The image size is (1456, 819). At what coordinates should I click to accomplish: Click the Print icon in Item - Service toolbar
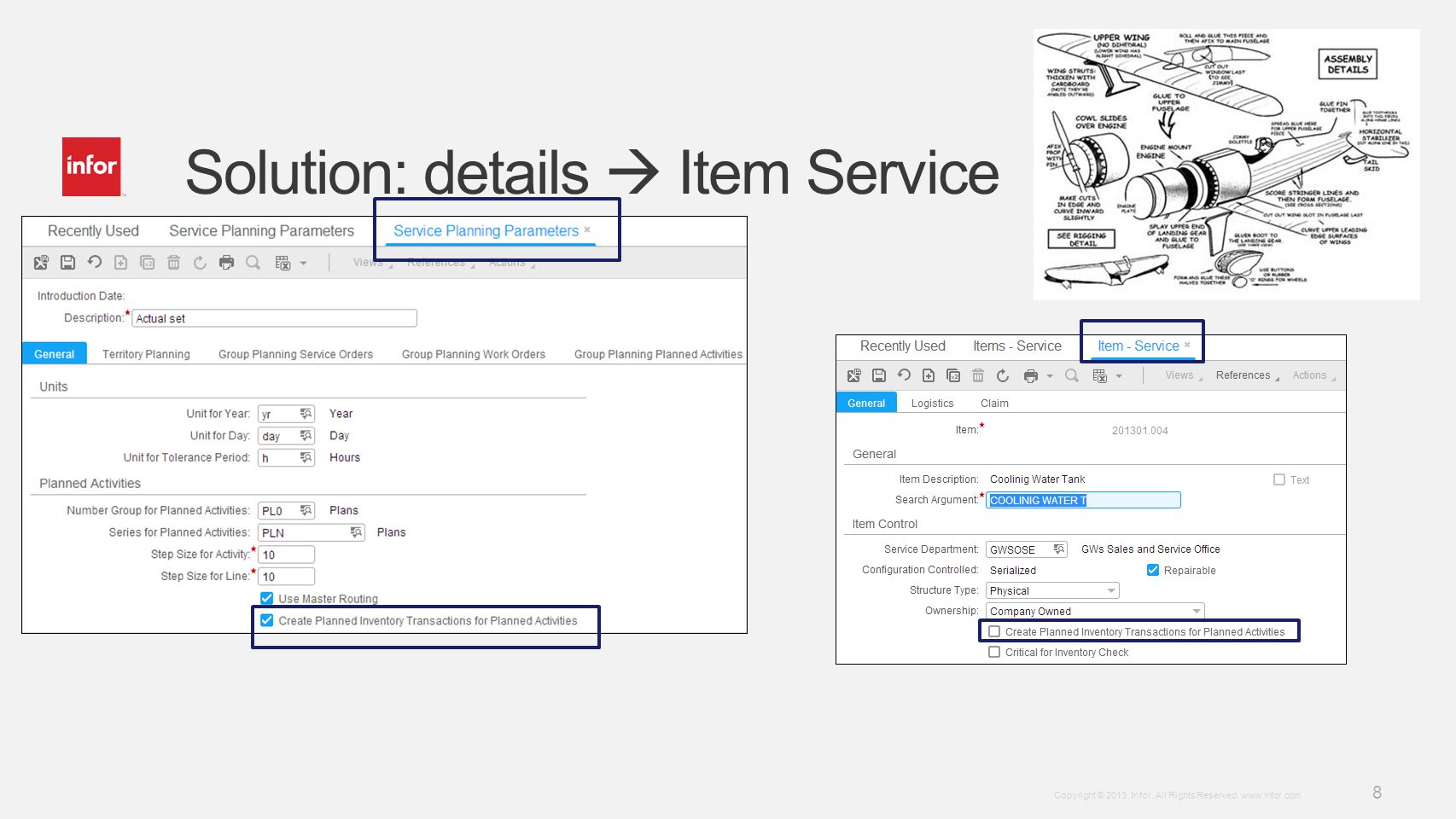[1030, 375]
